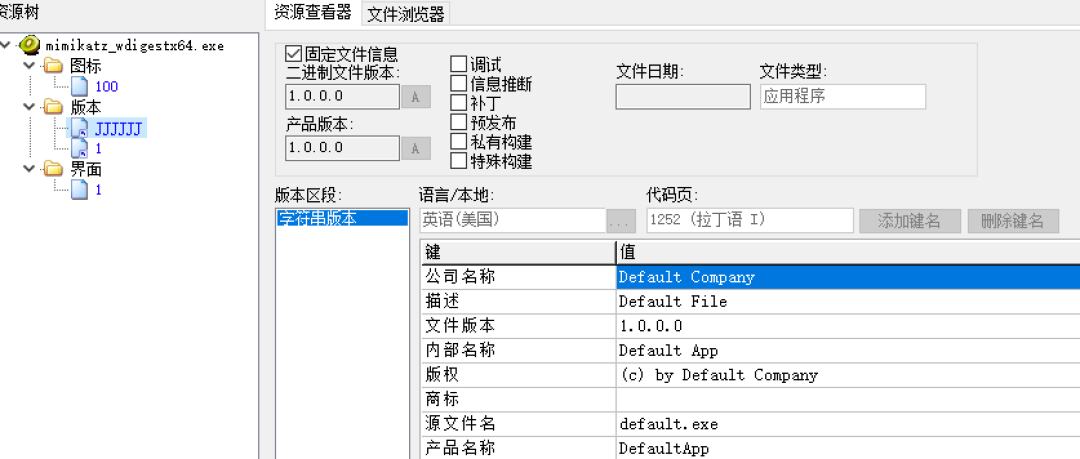
Task: Select the Default App value cell
Action: point(848,351)
